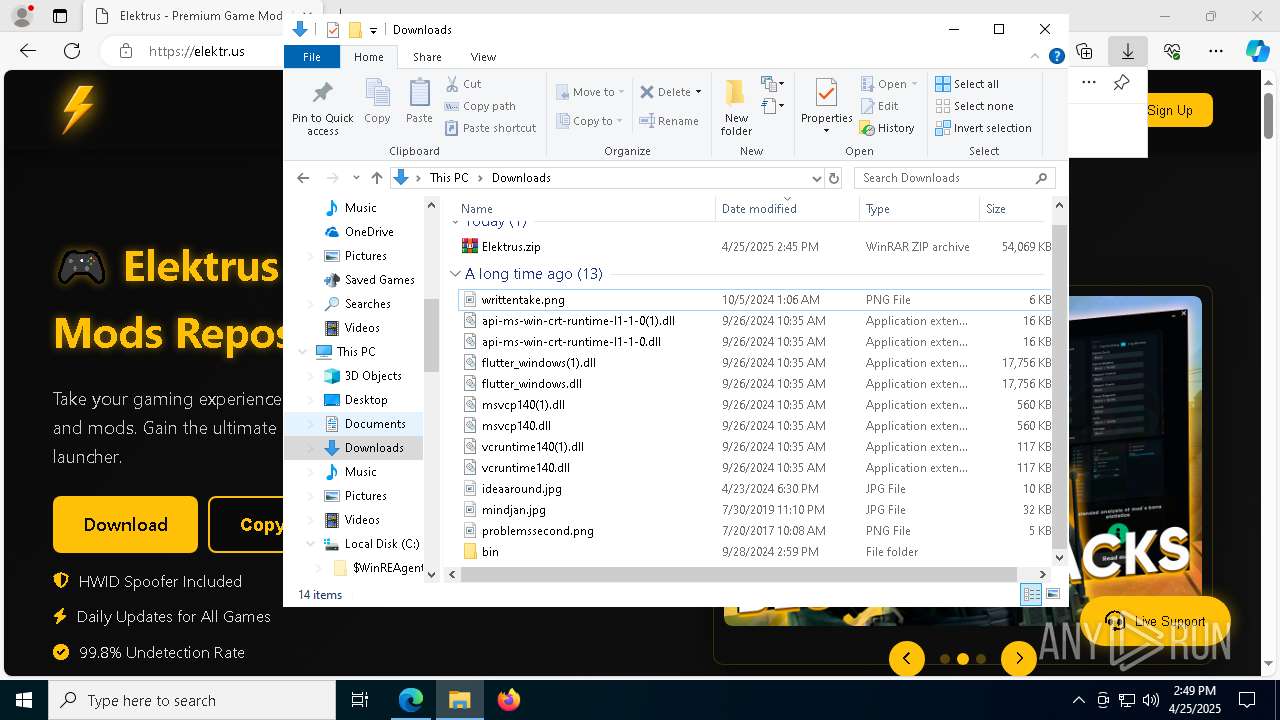Sort by Type column header
Viewport: 1280px width, 720px height.
(x=919, y=209)
